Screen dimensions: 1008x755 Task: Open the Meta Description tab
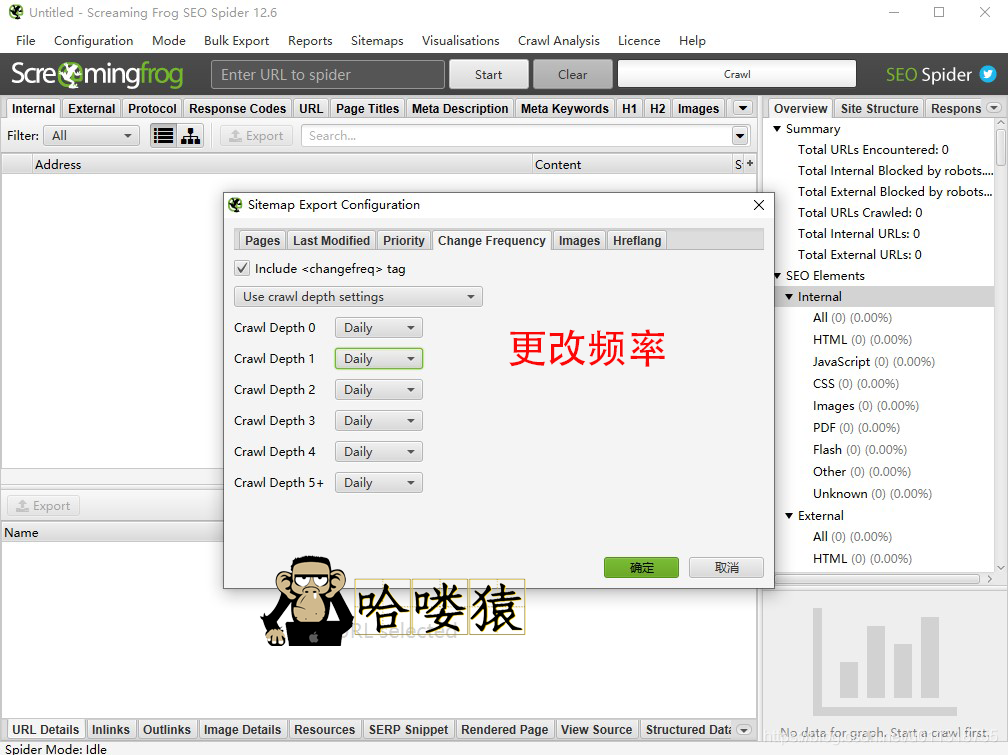click(x=460, y=108)
